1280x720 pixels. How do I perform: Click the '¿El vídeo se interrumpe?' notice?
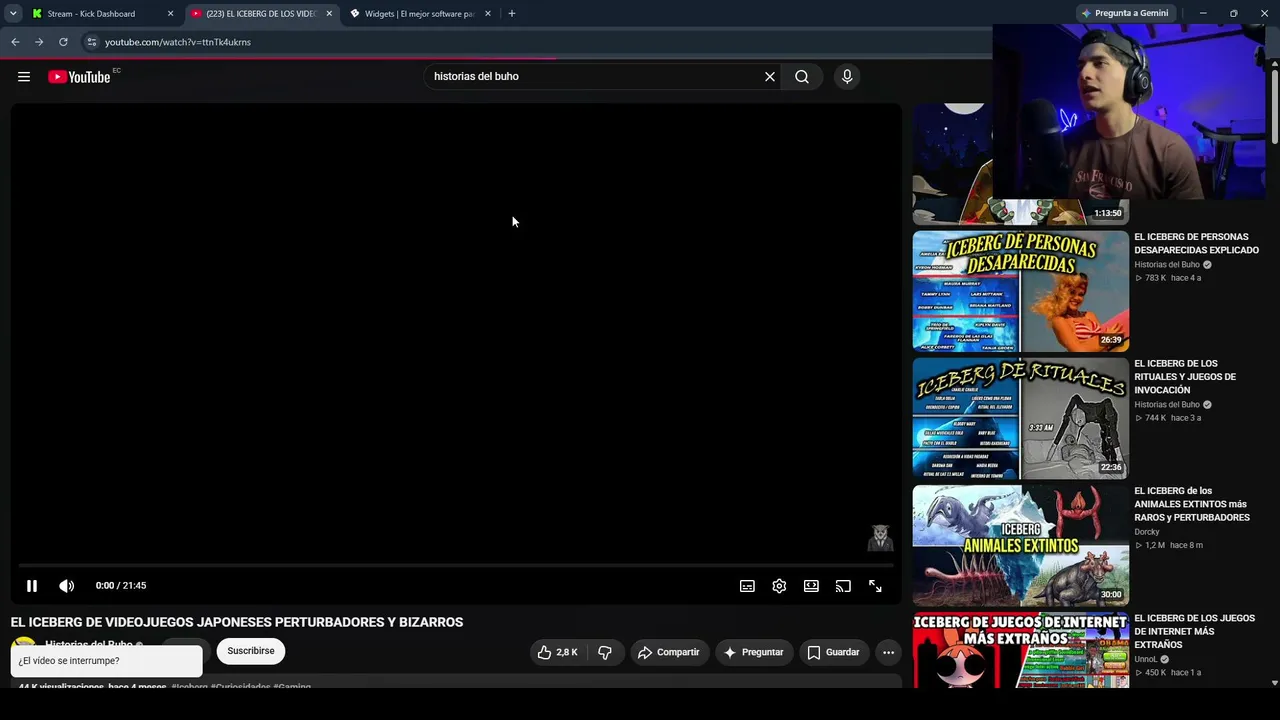tap(107, 661)
